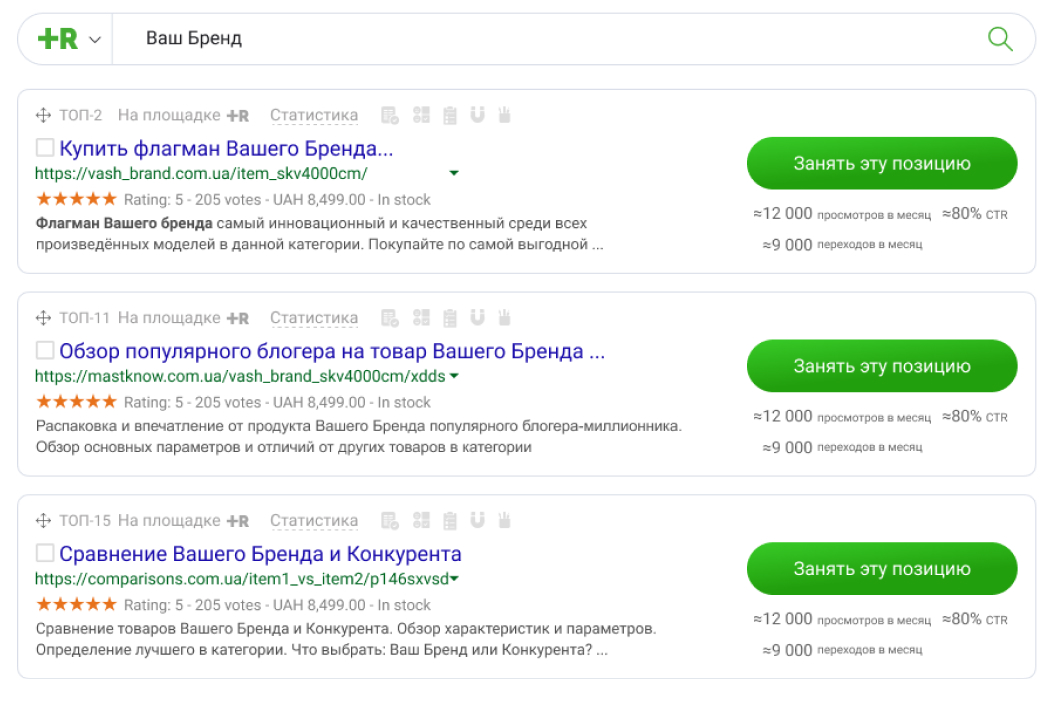Open the "Сравнение Вашего Бренда и Конкурента" link
Image resolution: width=1064 pixels, height=714 pixels.
coord(260,554)
